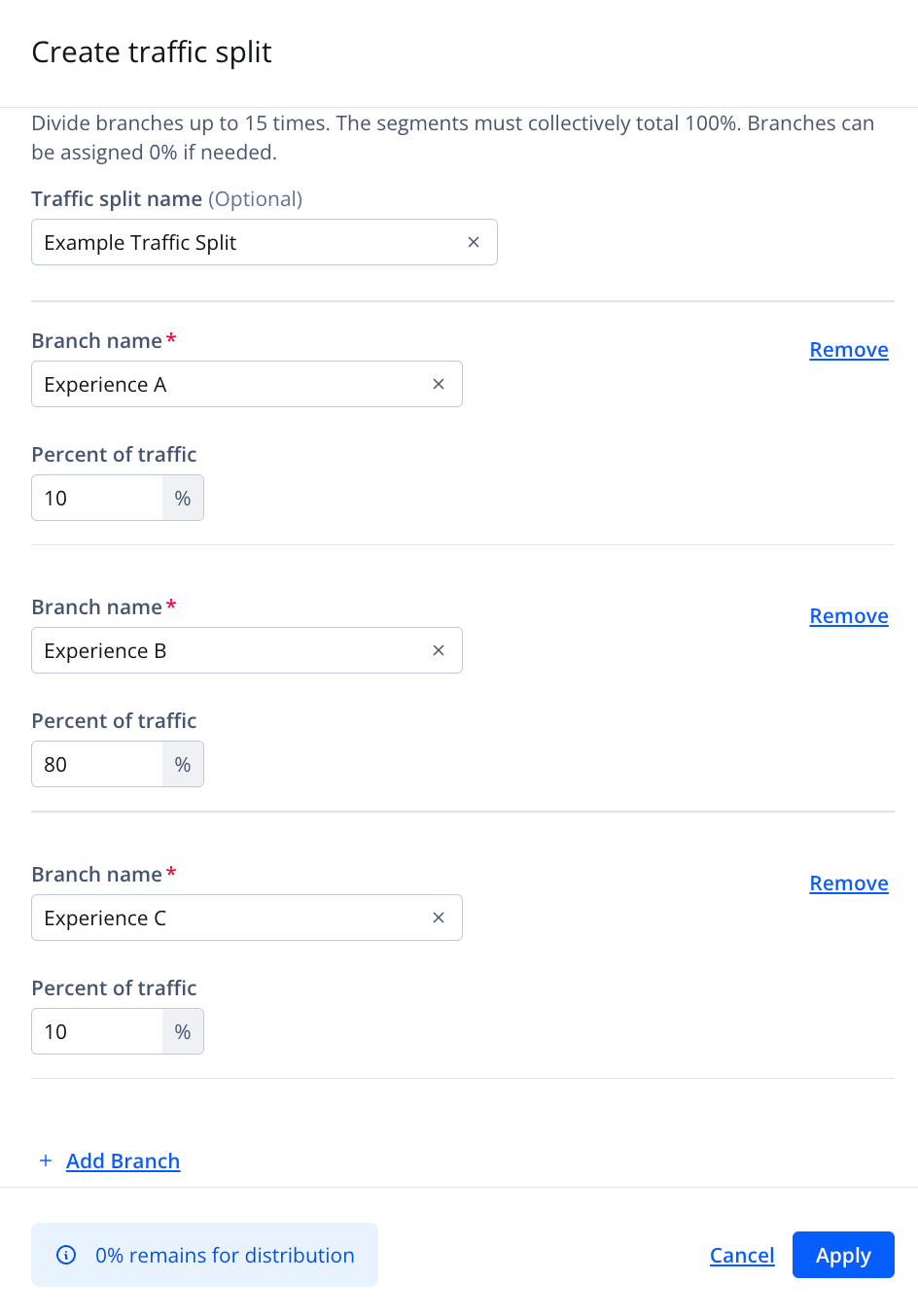The image size is (918, 1316).
Task: Focus Experience A percent of traffic field
Action: 97,498
